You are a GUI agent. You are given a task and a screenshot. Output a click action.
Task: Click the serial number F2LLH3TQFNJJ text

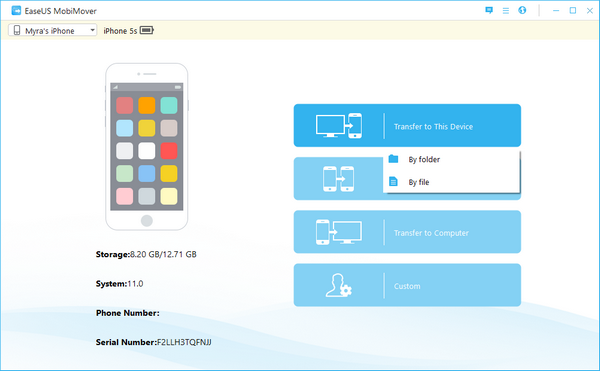[x=184, y=342]
